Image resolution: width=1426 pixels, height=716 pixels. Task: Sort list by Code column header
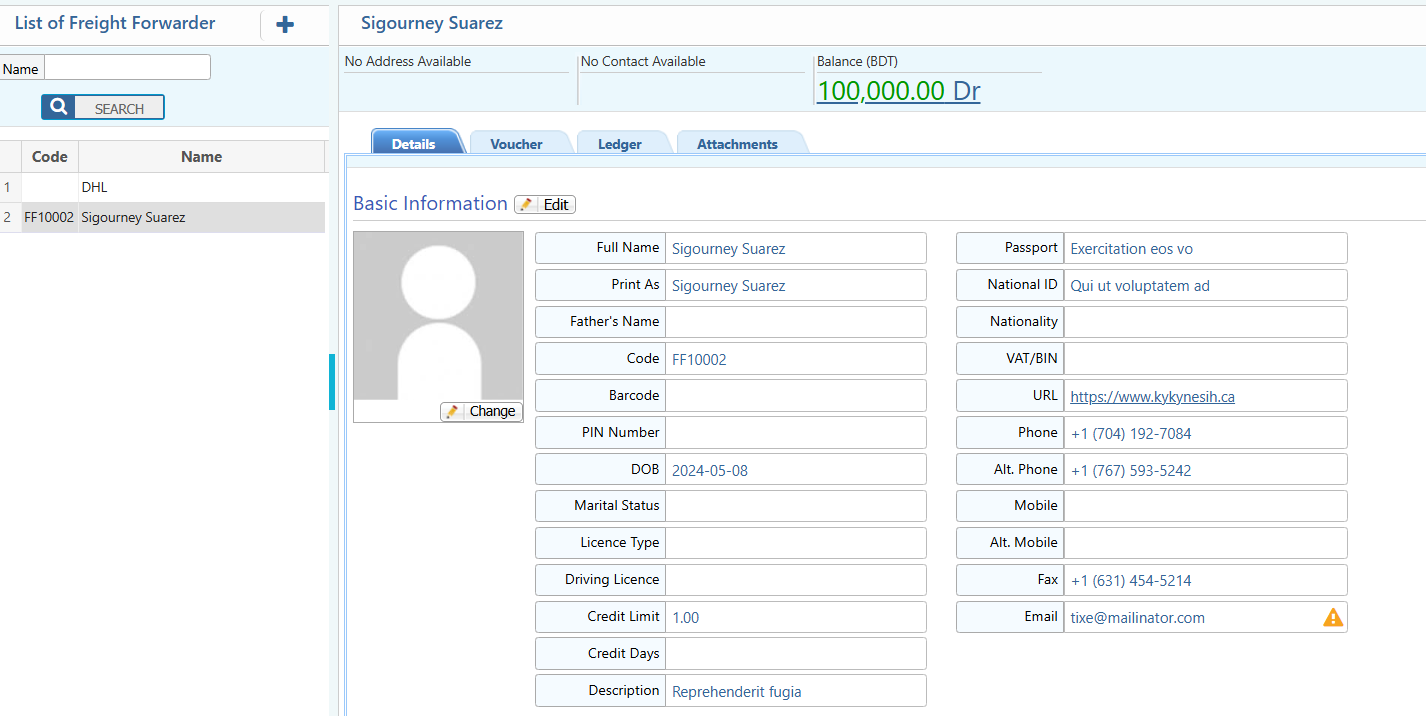(x=50, y=157)
